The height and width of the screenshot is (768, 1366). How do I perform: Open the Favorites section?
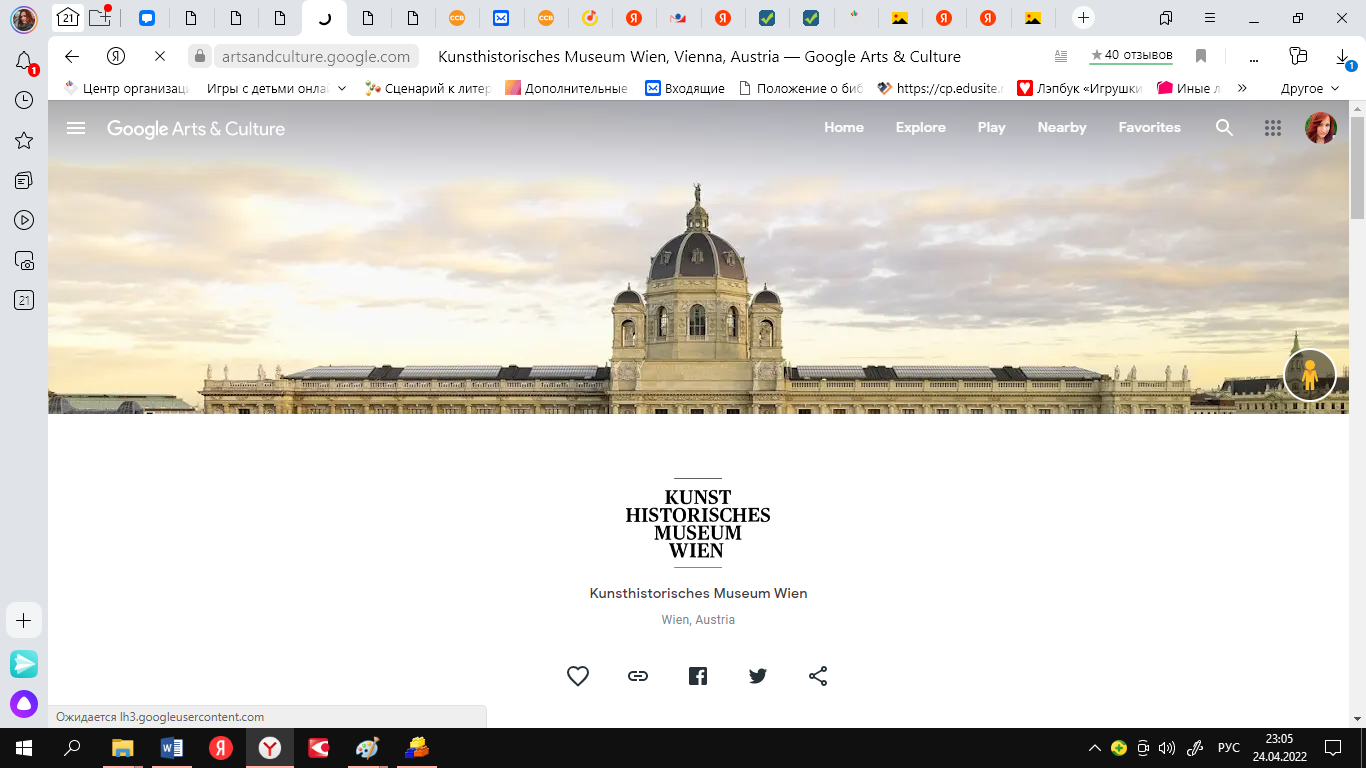tap(1150, 127)
